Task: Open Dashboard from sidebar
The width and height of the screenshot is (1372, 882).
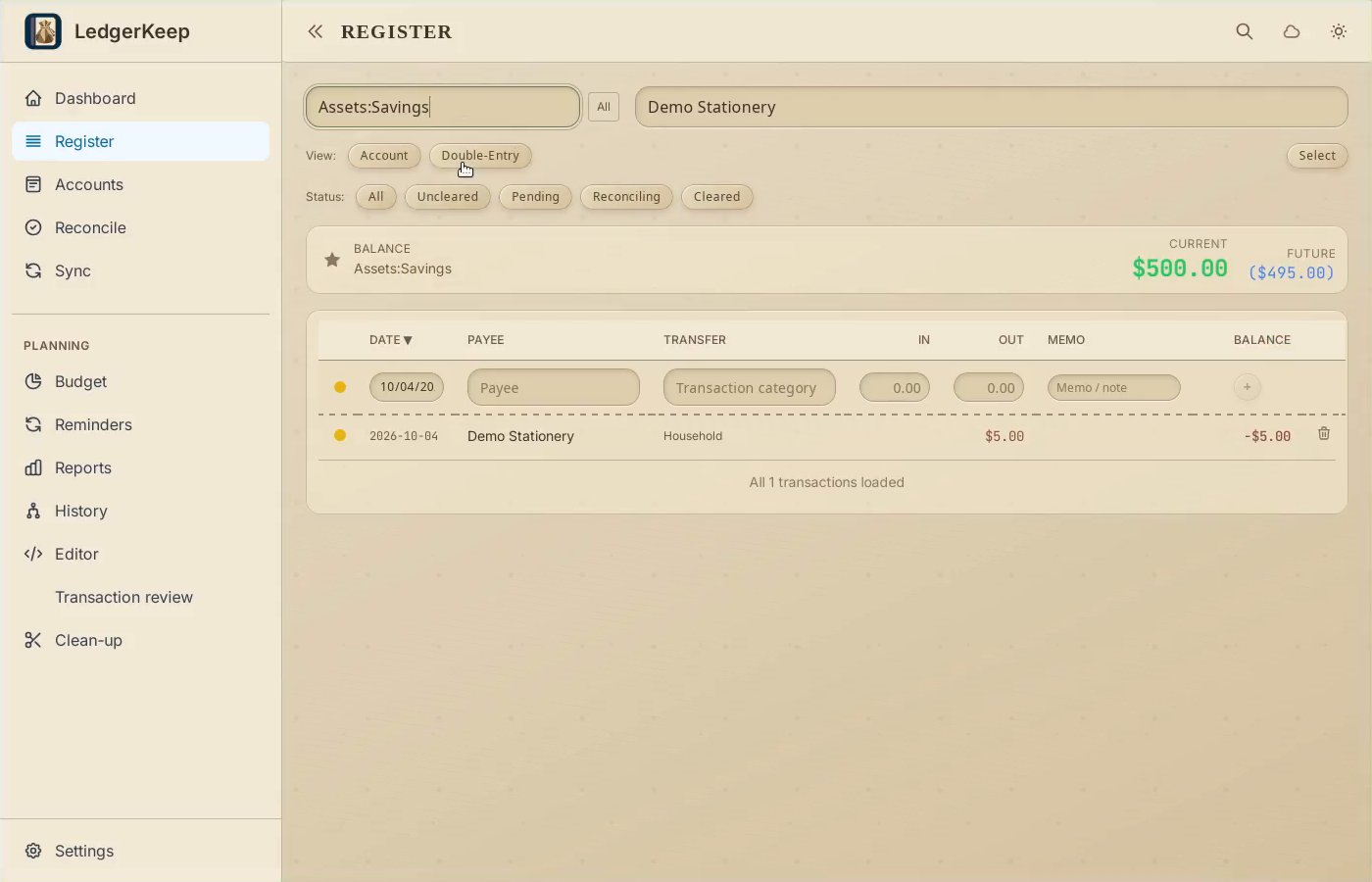Action: (x=140, y=98)
